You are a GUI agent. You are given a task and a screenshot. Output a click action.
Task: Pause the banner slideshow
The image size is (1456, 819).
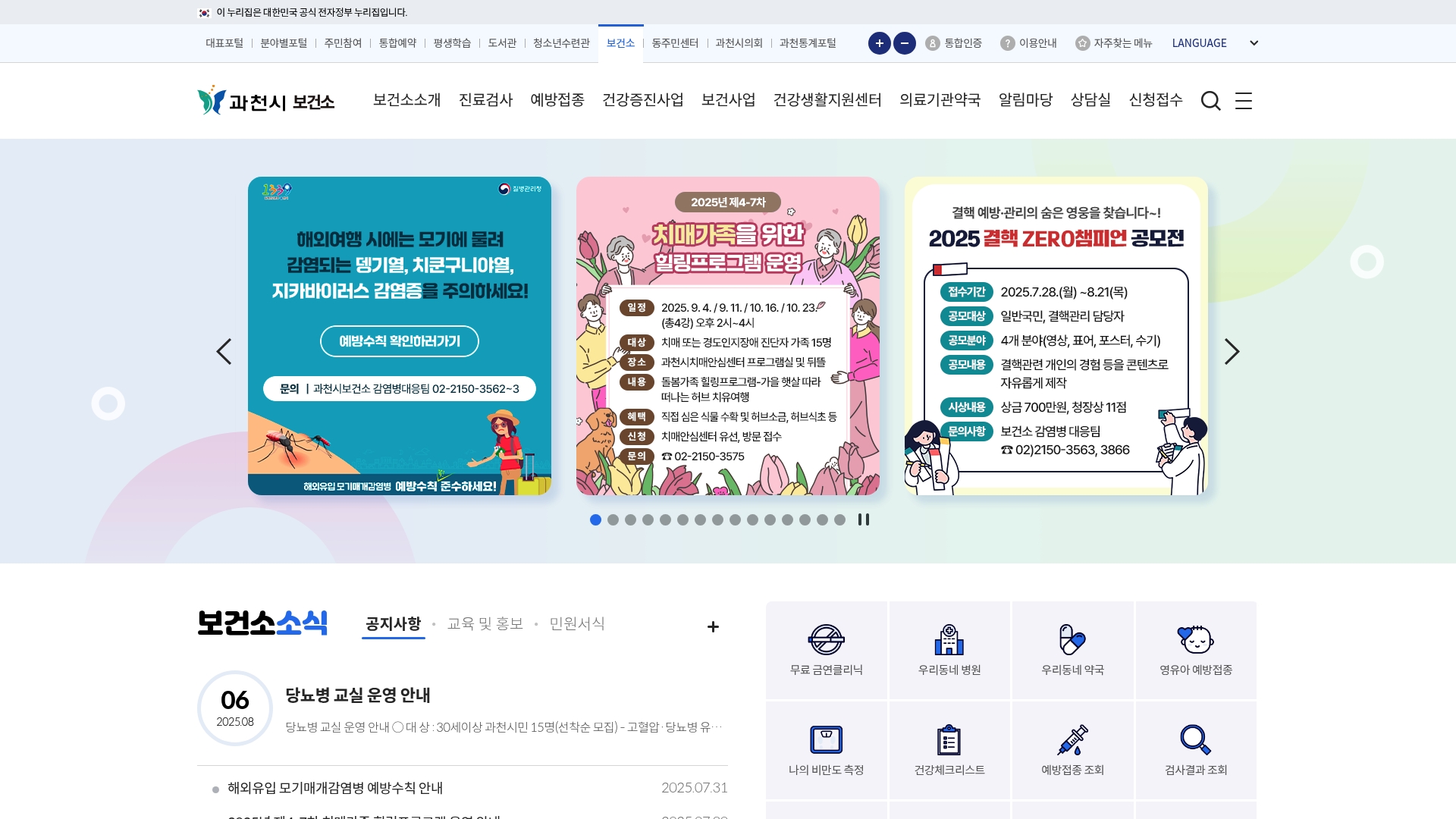pyautogui.click(x=863, y=519)
